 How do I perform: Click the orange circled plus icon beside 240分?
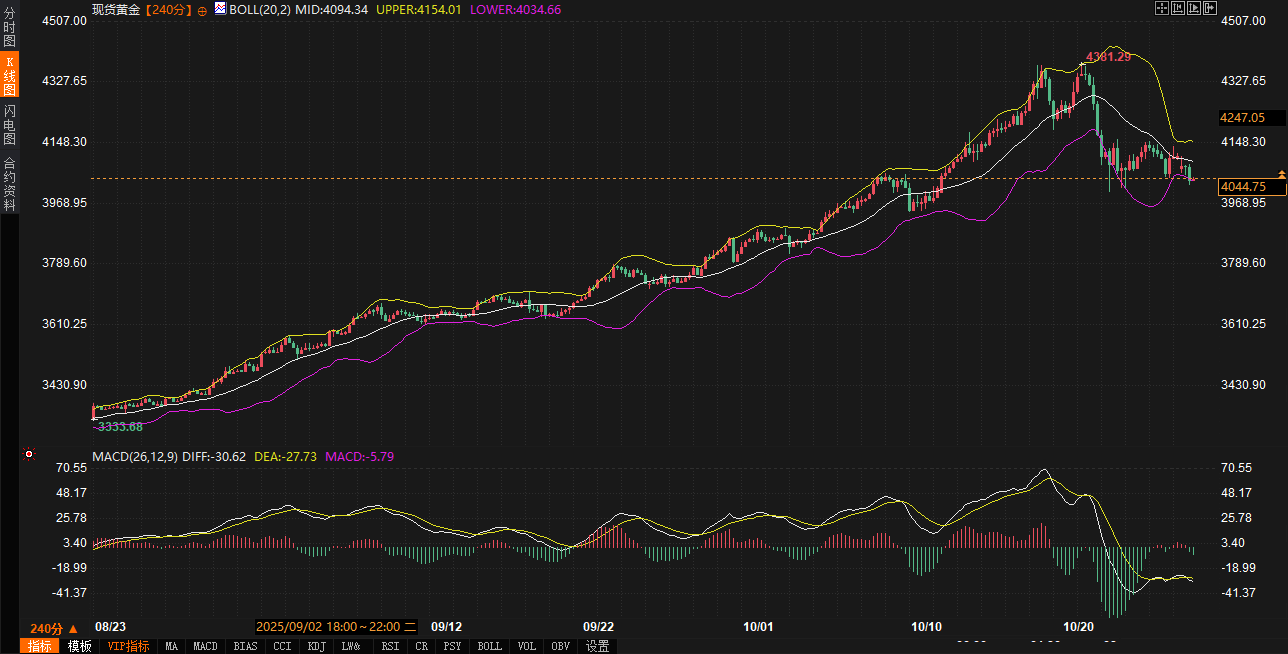pos(203,9)
